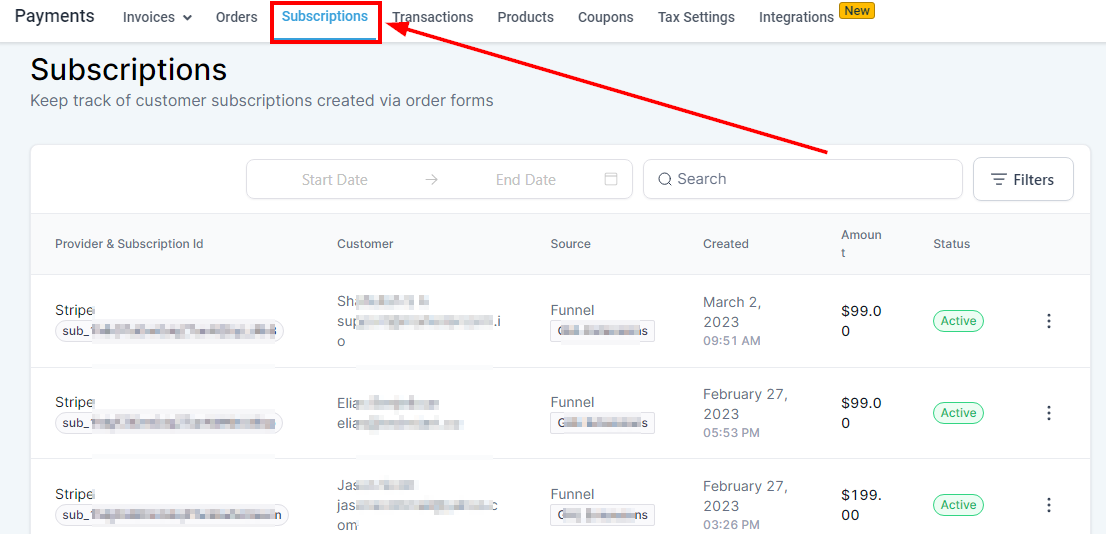Select the Coupons tab
This screenshot has width=1106, height=534.
click(x=605, y=18)
